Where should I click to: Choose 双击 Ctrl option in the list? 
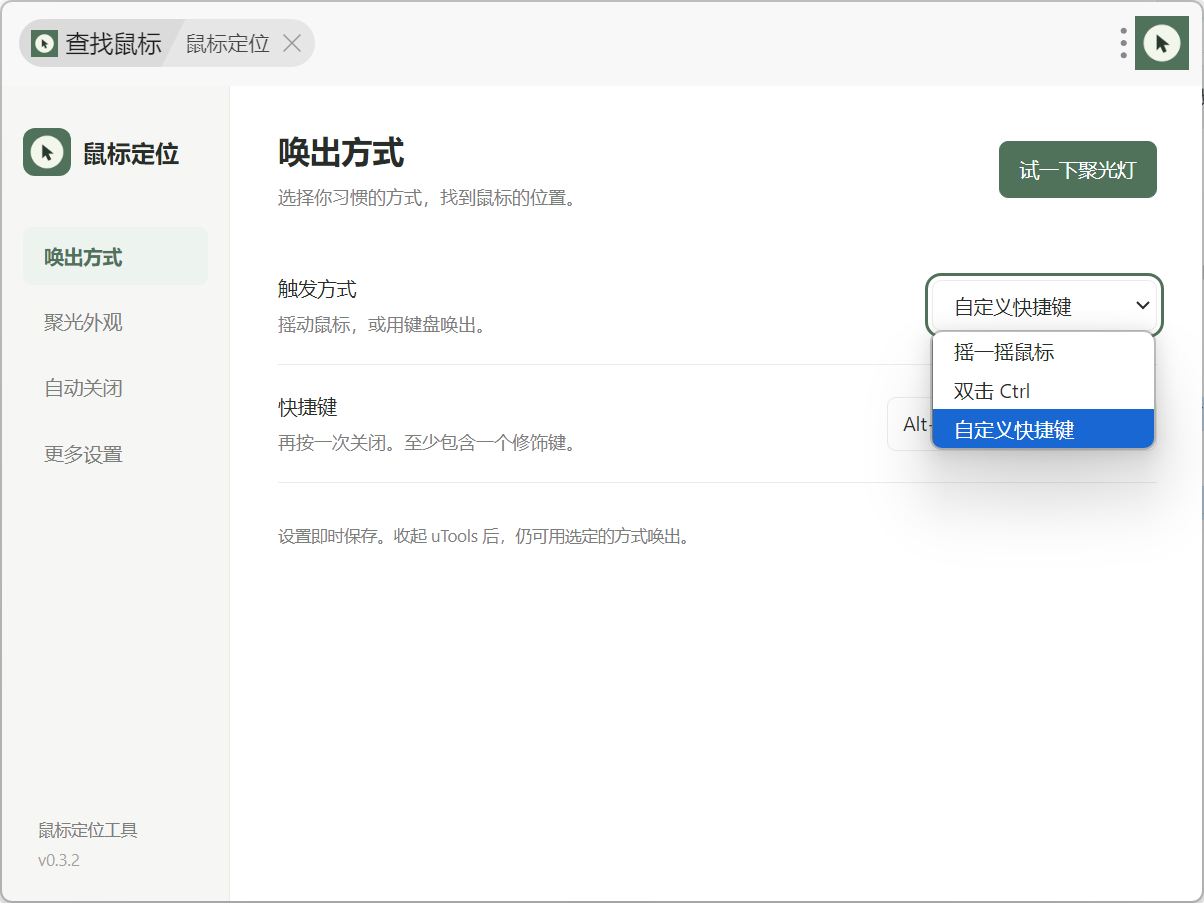1043,391
